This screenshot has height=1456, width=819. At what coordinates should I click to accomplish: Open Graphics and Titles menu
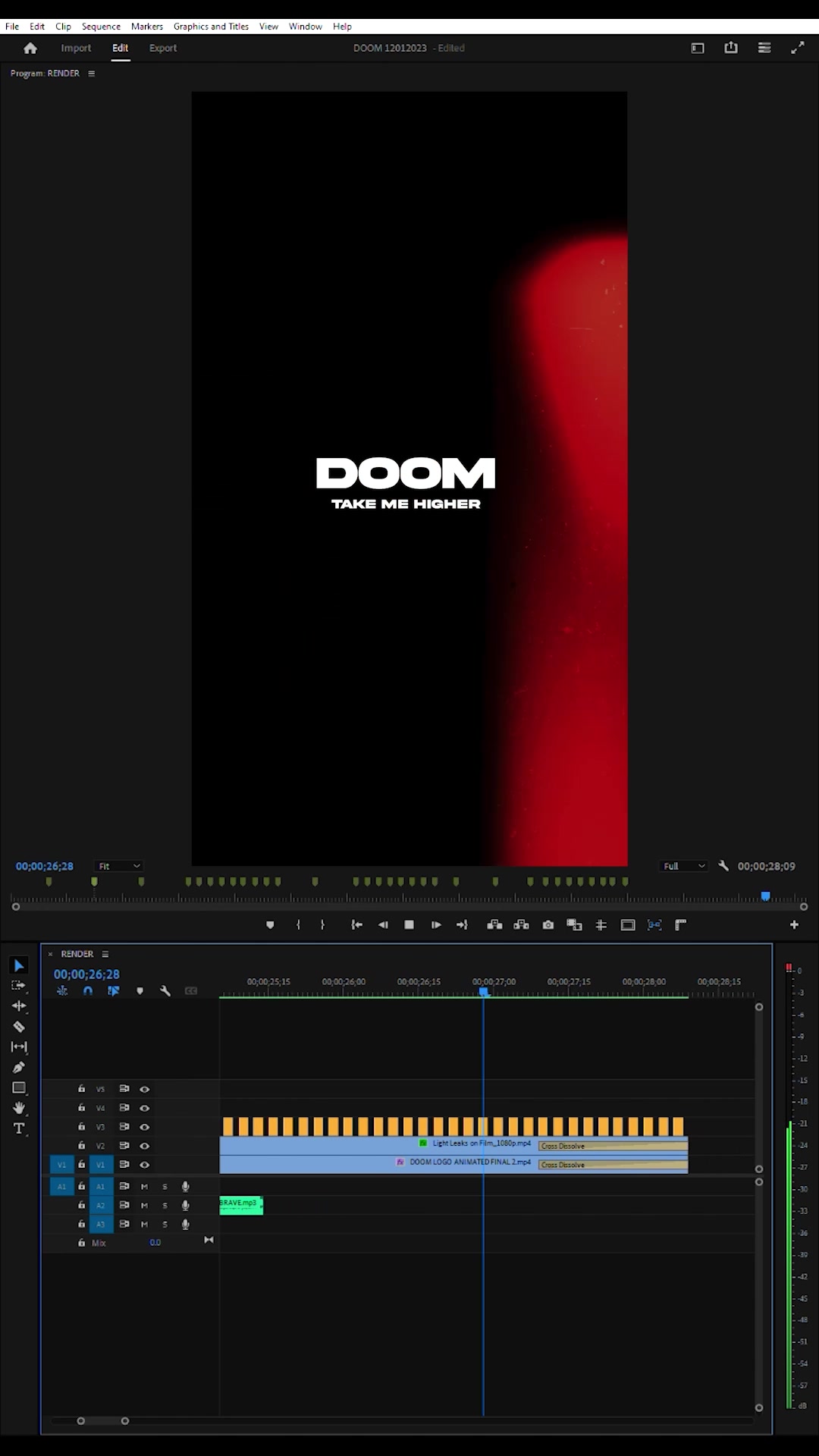tap(211, 27)
